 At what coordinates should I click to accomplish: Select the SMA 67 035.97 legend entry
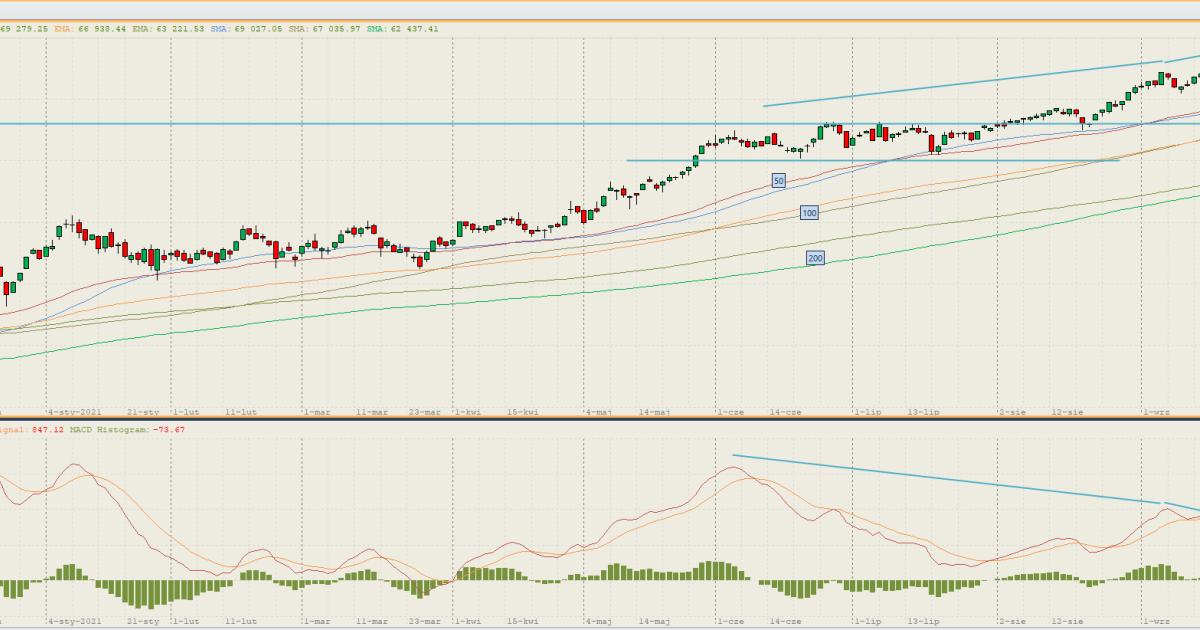coord(325,29)
